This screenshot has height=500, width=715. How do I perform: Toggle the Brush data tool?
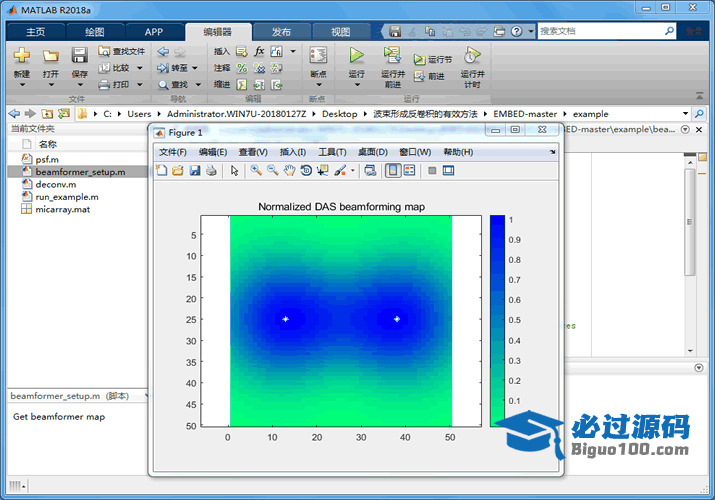pos(340,170)
